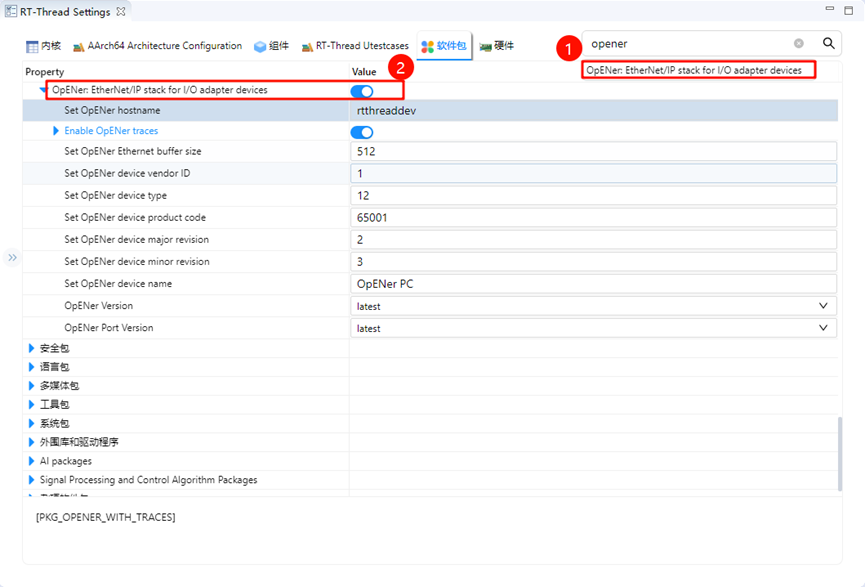This screenshot has height=587, width=865.
Task: Click the Property column header
Action: pos(45,72)
